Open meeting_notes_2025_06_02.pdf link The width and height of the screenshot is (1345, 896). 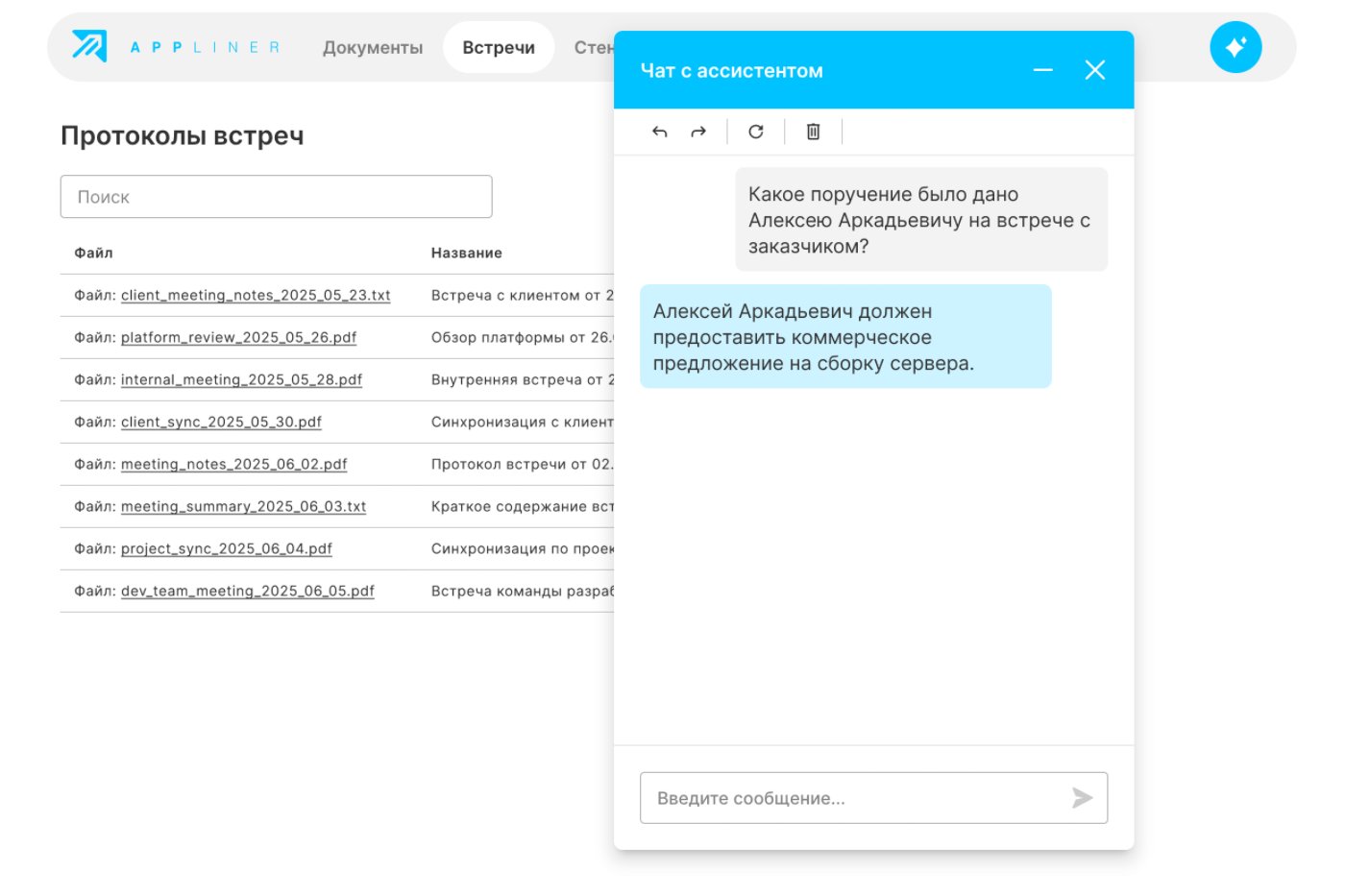point(233,465)
